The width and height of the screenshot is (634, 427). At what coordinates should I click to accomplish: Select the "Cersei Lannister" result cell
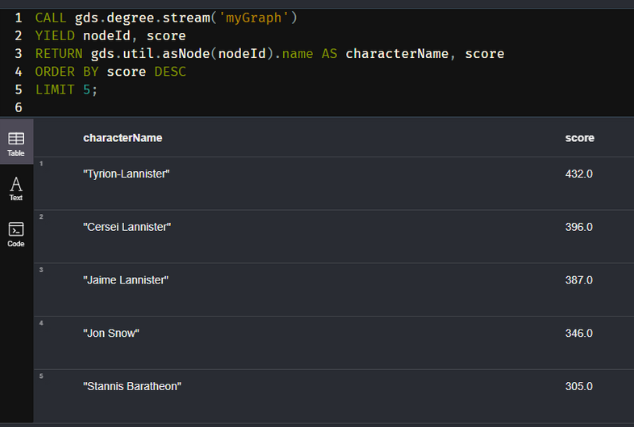[x=127, y=227]
